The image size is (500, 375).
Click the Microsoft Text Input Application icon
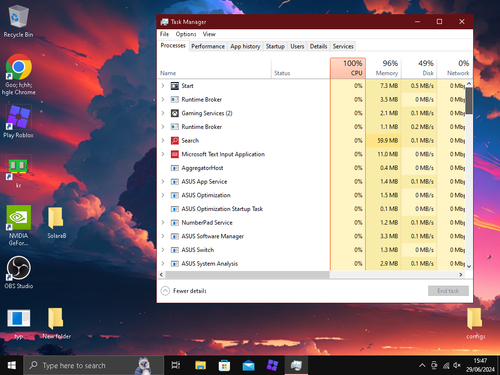tap(175, 154)
